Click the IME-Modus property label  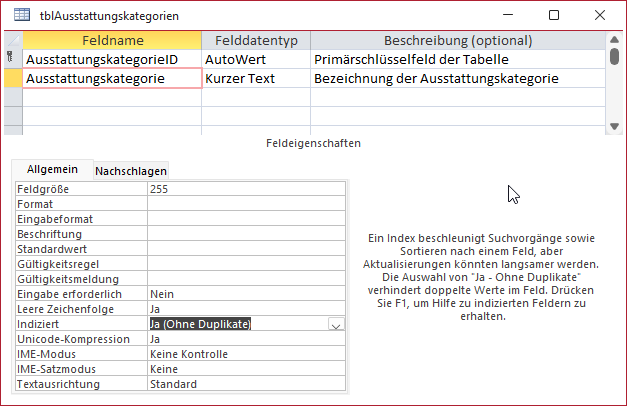(82, 354)
